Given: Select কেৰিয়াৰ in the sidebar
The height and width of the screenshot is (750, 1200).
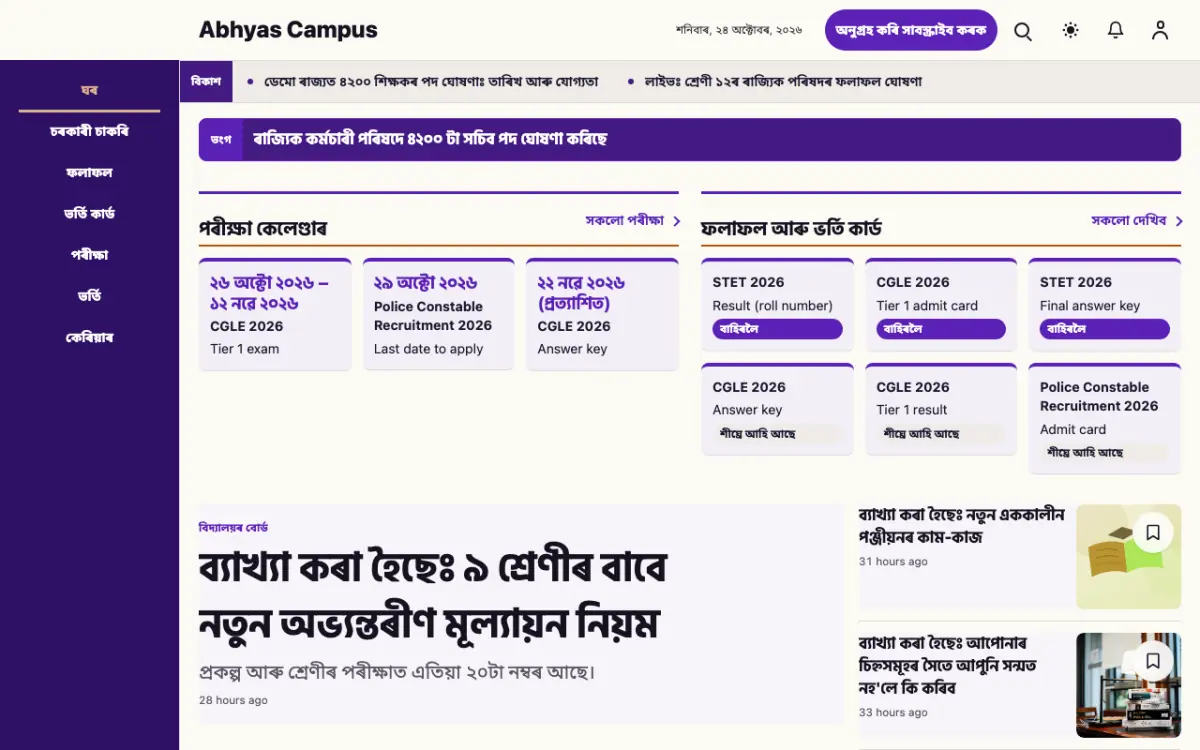Looking at the screenshot, I should point(89,337).
